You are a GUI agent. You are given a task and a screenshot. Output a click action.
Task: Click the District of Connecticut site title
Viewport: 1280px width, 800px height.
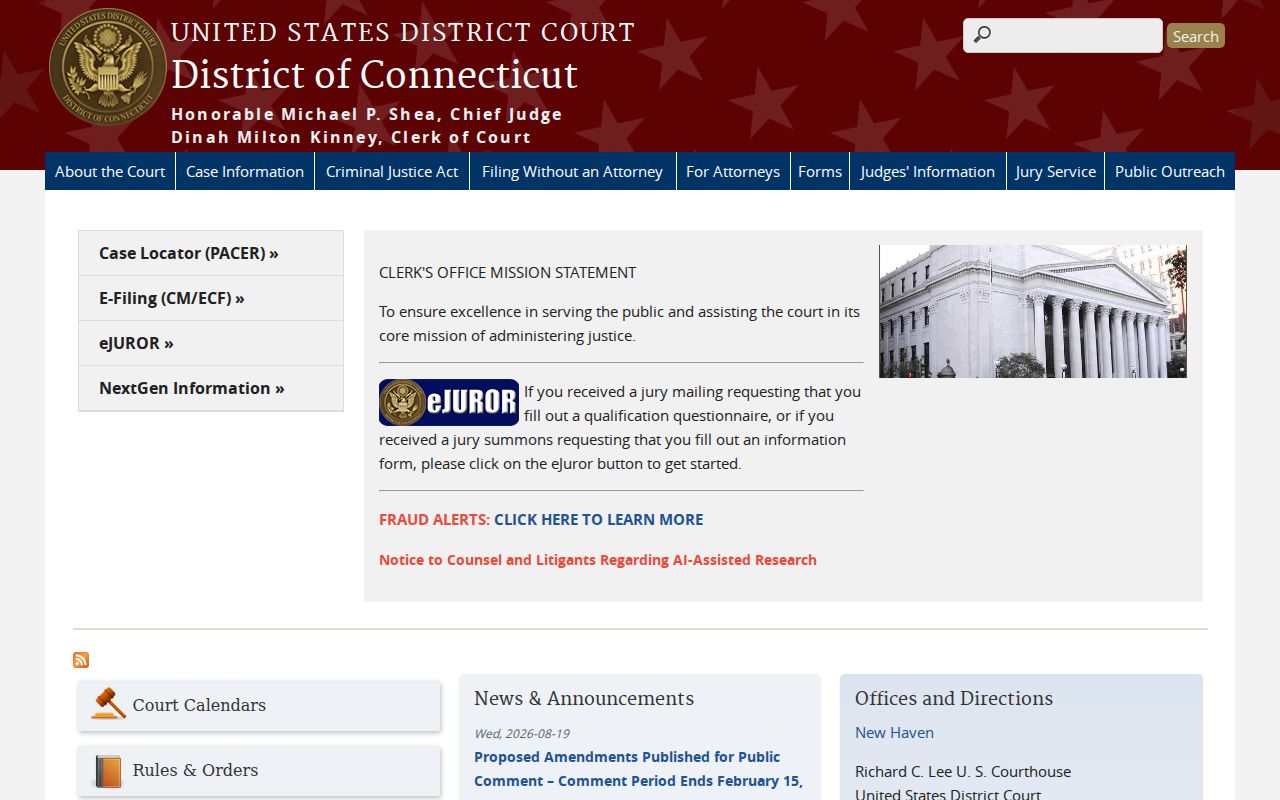coord(374,75)
